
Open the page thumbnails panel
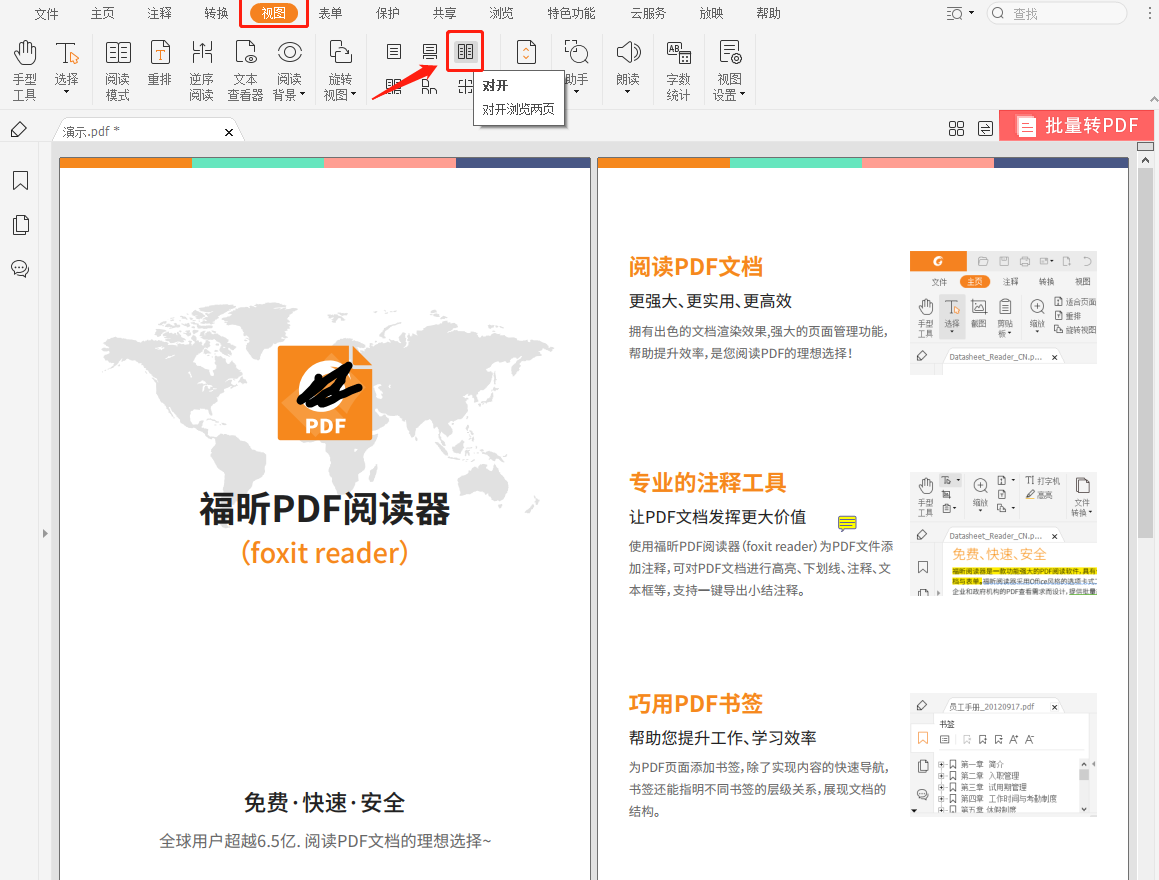[20, 225]
